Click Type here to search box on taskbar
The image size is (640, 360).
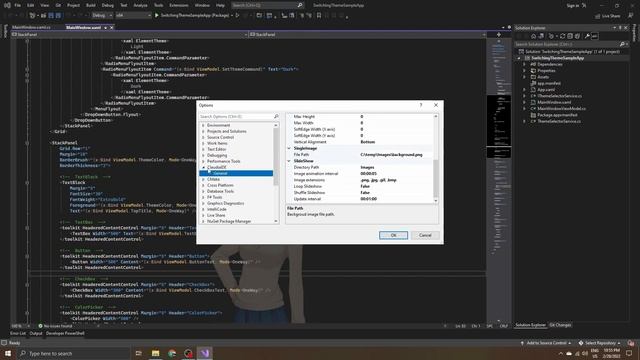coord(73,353)
